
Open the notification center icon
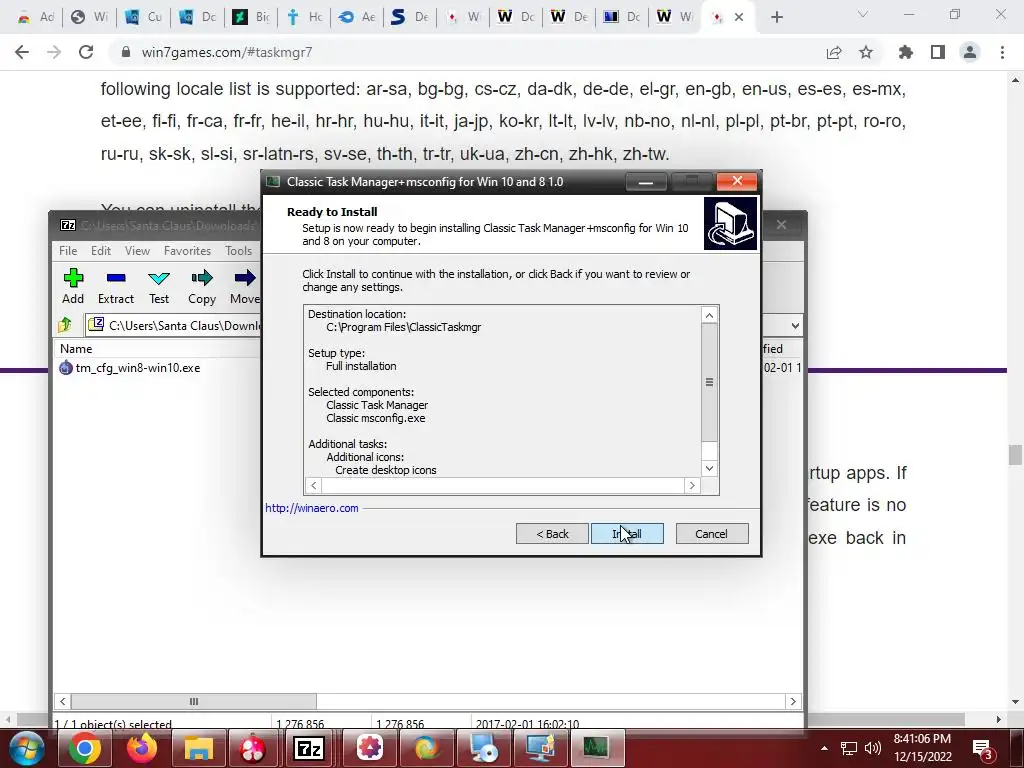point(982,748)
